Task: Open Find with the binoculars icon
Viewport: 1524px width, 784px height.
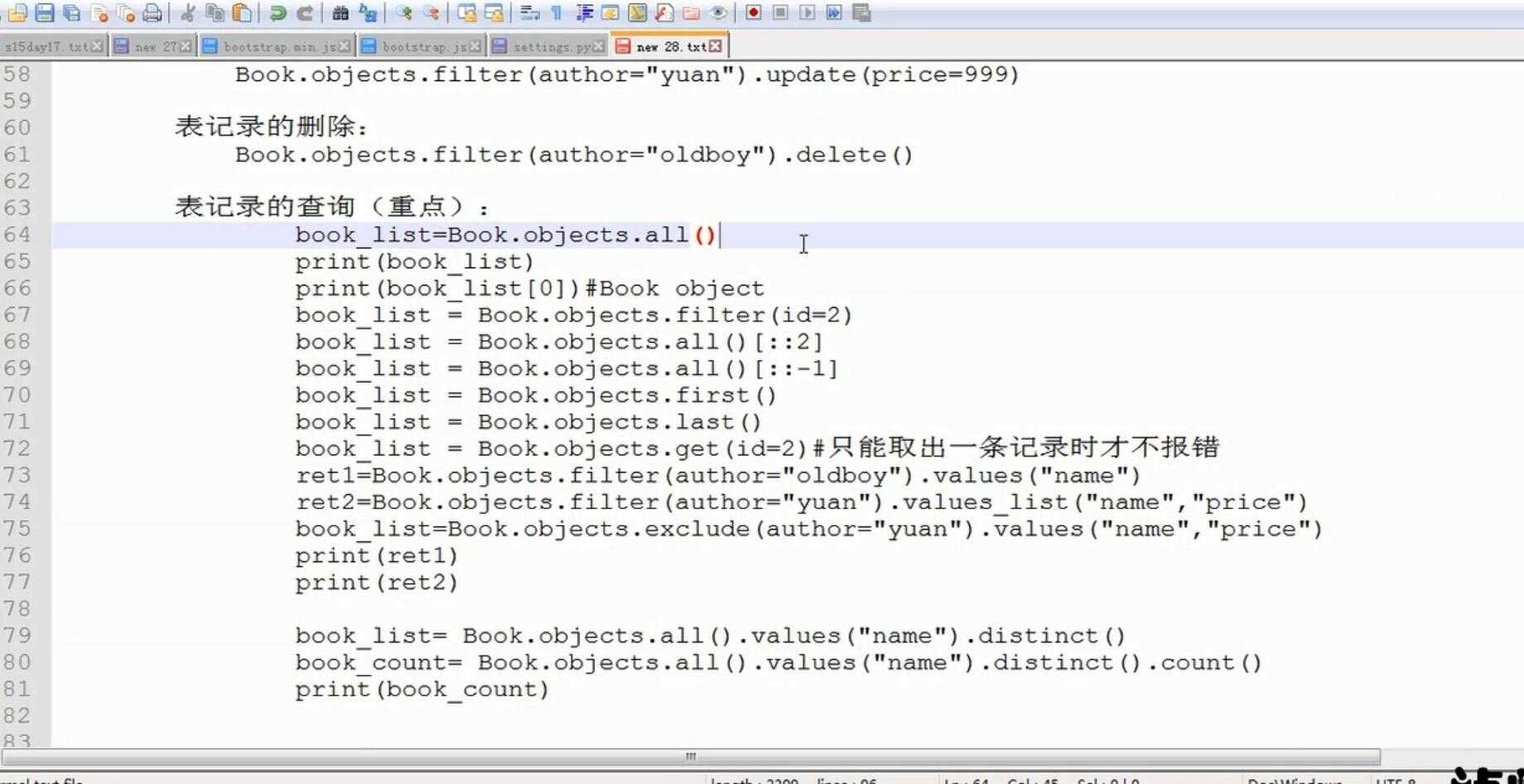Action: tap(340, 12)
